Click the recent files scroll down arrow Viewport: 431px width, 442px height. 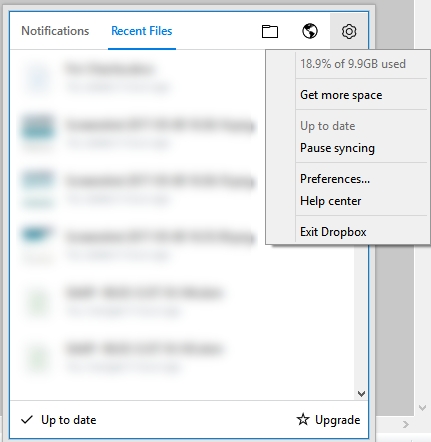[361, 394]
